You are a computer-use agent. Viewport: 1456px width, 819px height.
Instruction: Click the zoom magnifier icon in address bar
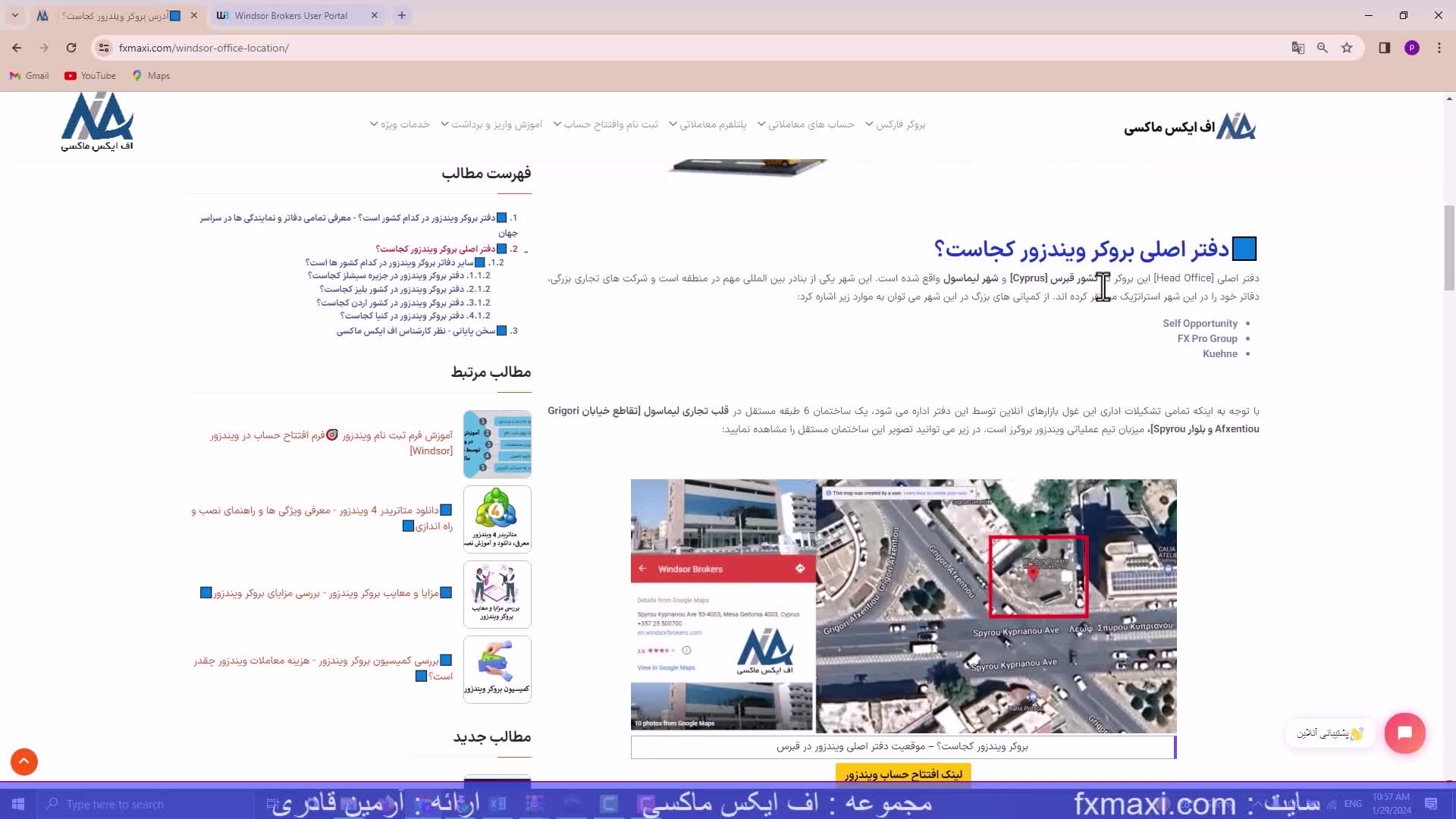pyautogui.click(x=1323, y=48)
